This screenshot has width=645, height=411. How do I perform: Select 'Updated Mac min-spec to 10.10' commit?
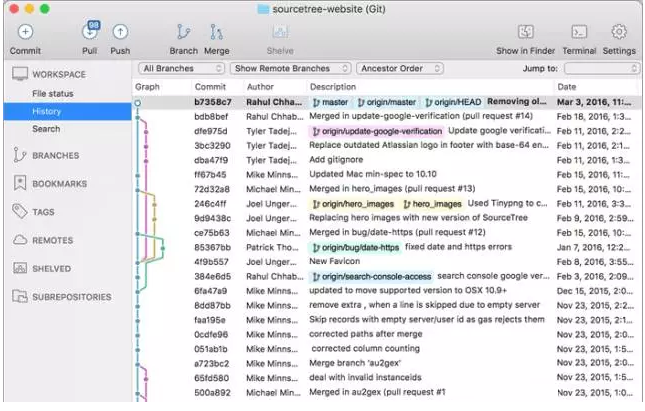point(386,174)
